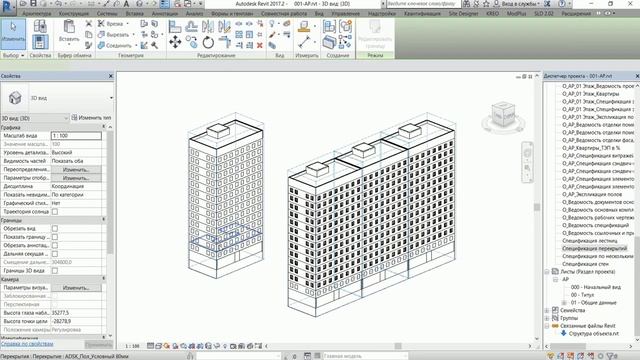Select the Offset tool in Редактирование
This screenshot has height=360, width=640.
pyautogui.click(x=191, y=27)
